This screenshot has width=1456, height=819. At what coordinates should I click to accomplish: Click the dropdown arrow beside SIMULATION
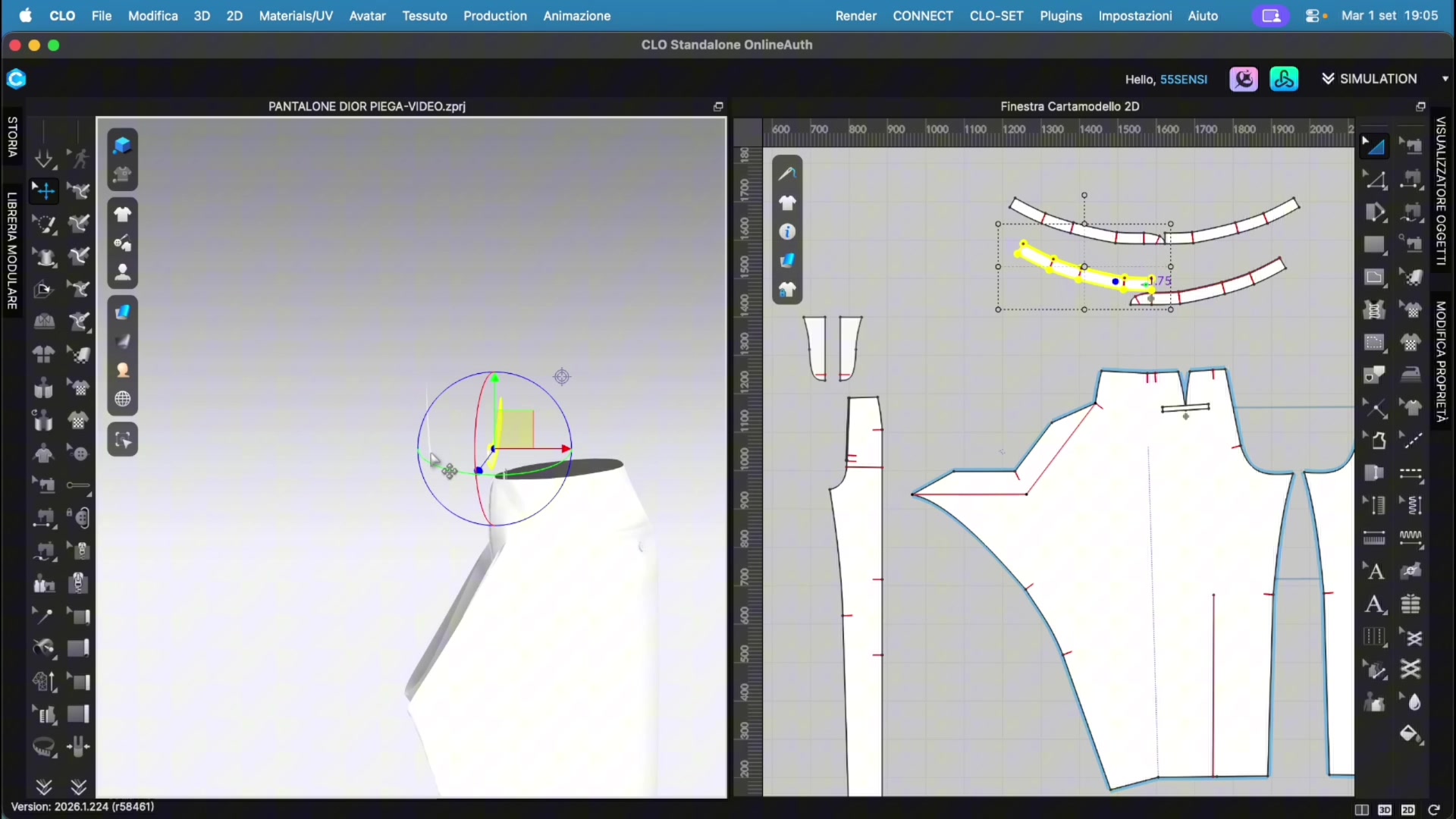(x=1445, y=79)
